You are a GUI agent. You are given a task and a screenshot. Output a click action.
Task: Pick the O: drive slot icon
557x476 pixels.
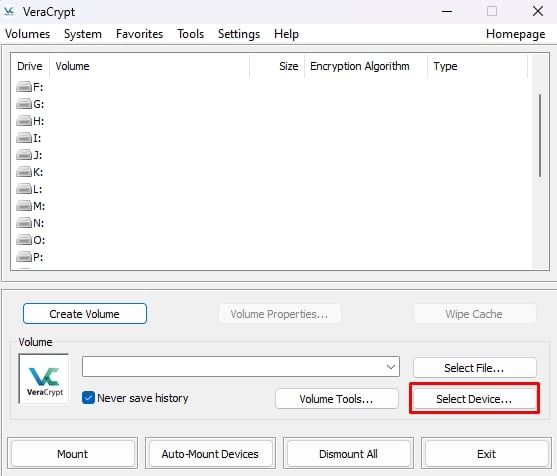point(24,240)
